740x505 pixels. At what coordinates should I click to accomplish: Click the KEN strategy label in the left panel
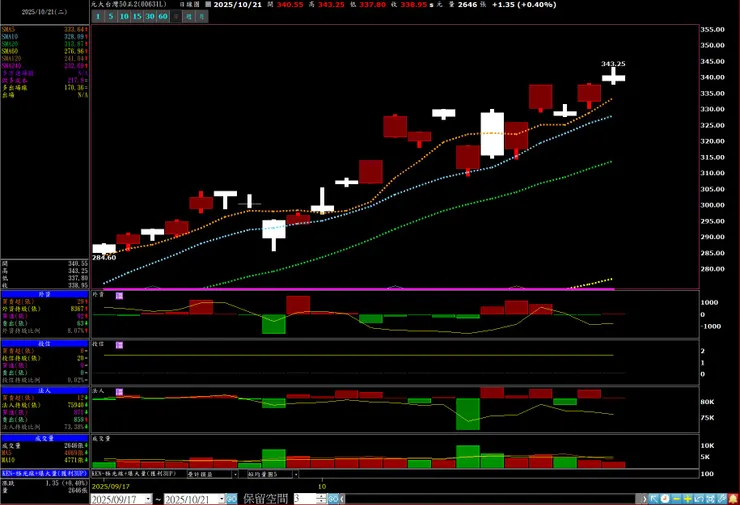click(x=44, y=473)
